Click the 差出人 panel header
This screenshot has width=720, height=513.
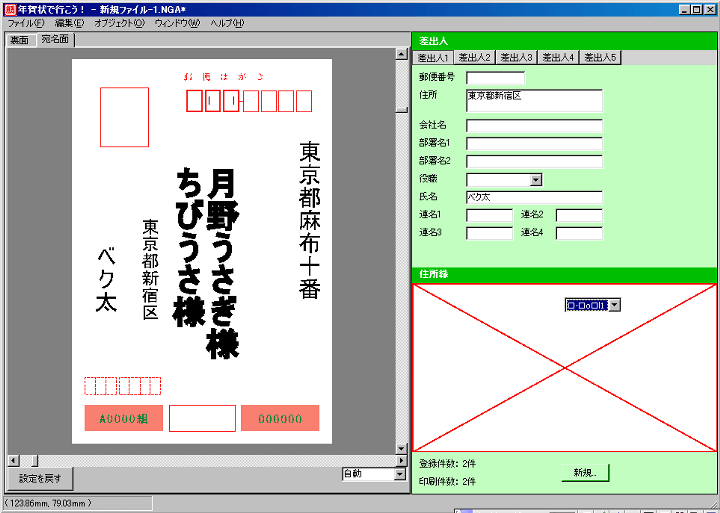(564, 41)
